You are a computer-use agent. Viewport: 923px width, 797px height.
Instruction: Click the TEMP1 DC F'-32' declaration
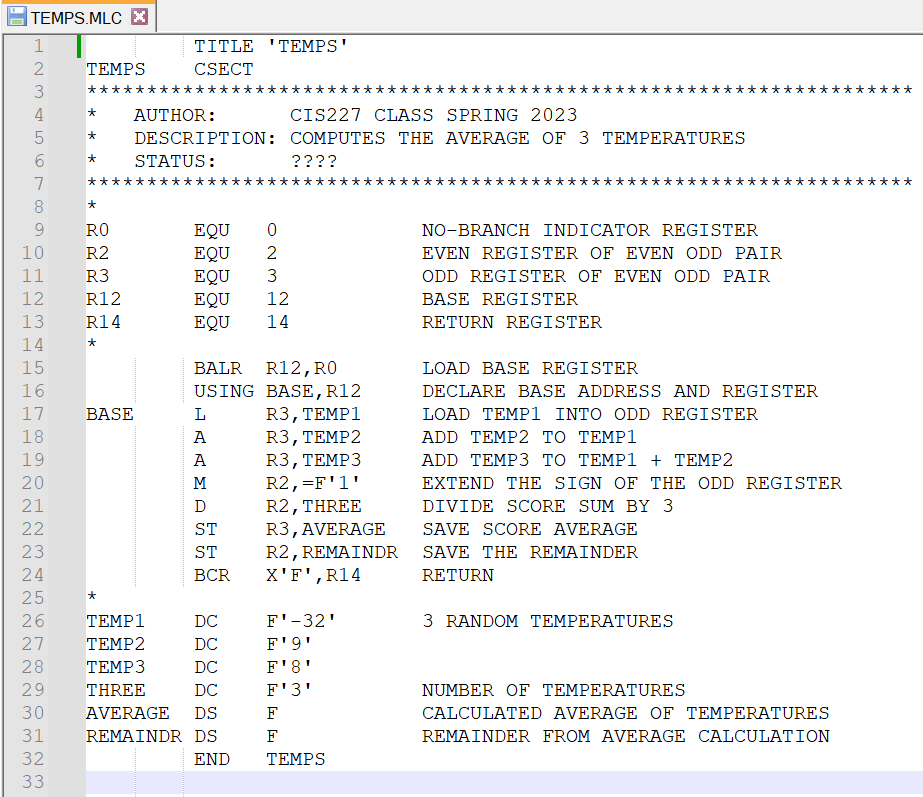(x=200, y=620)
